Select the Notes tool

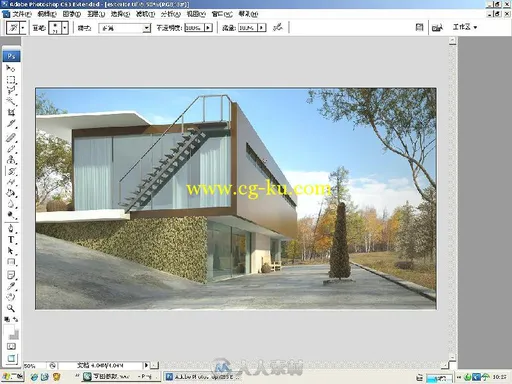click(x=11, y=275)
